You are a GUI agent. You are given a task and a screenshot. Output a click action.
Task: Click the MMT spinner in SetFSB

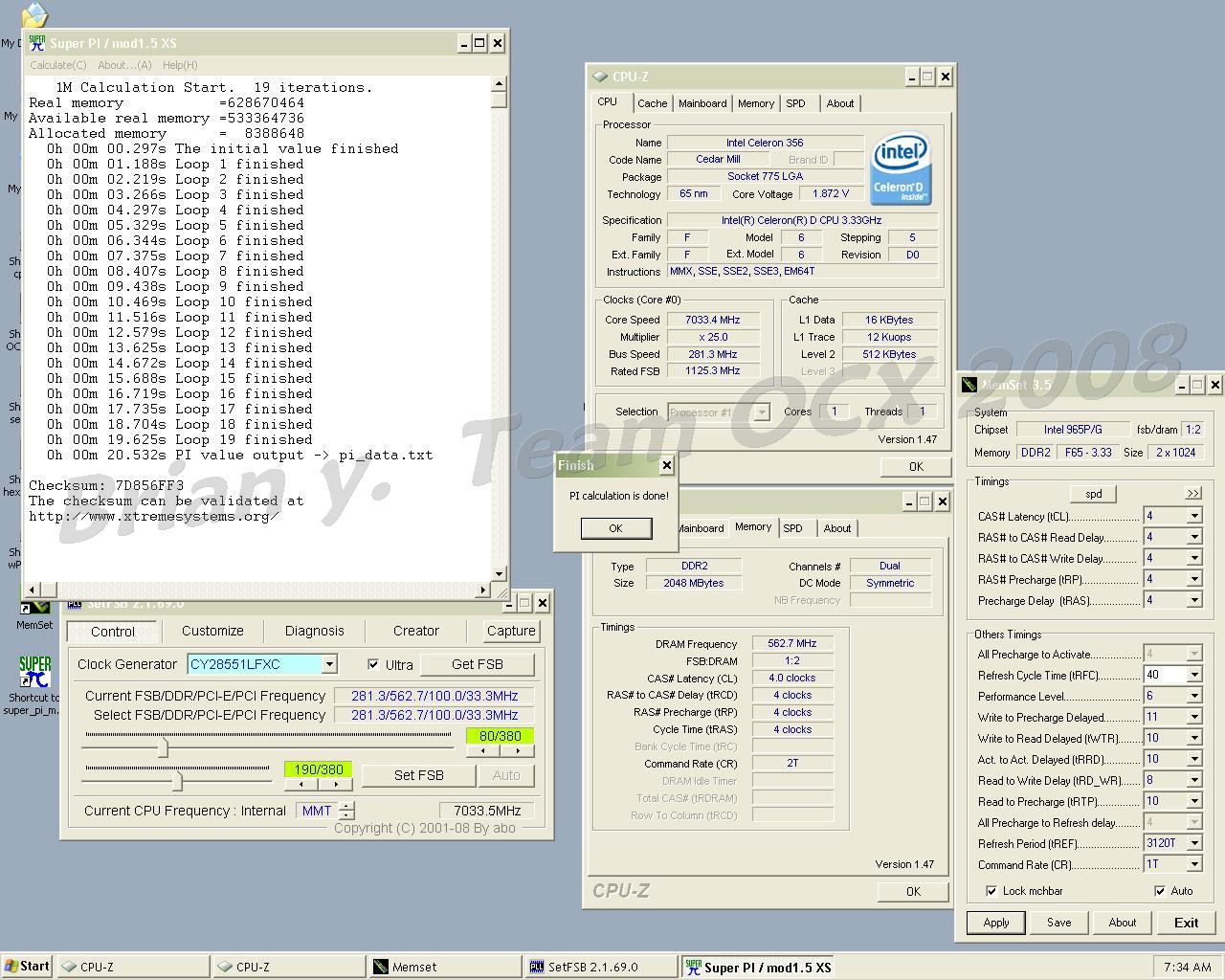pos(346,811)
